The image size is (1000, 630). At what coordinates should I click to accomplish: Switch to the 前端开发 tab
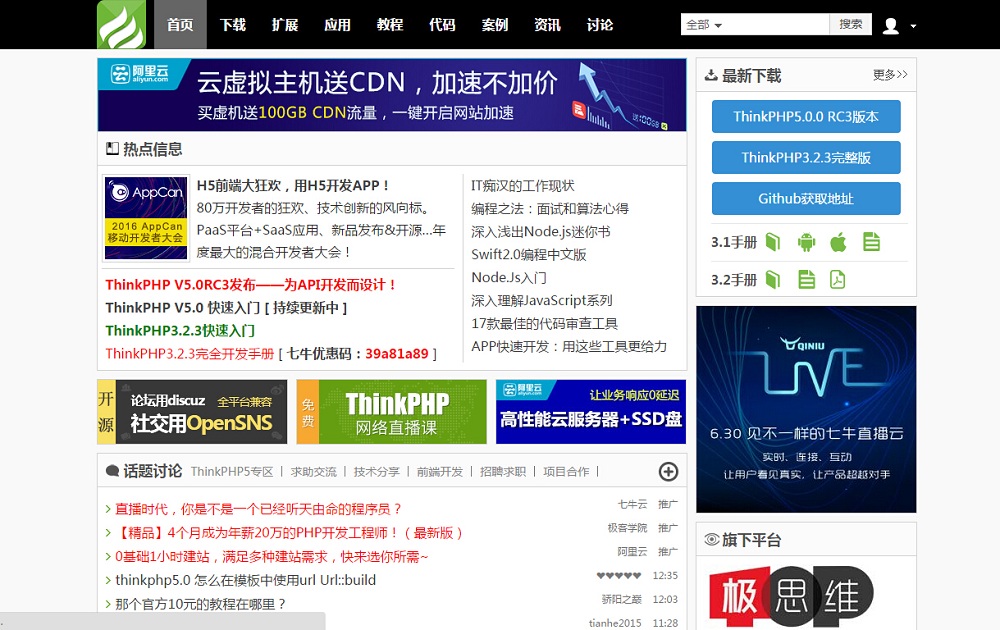pyautogui.click(x=440, y=472)
